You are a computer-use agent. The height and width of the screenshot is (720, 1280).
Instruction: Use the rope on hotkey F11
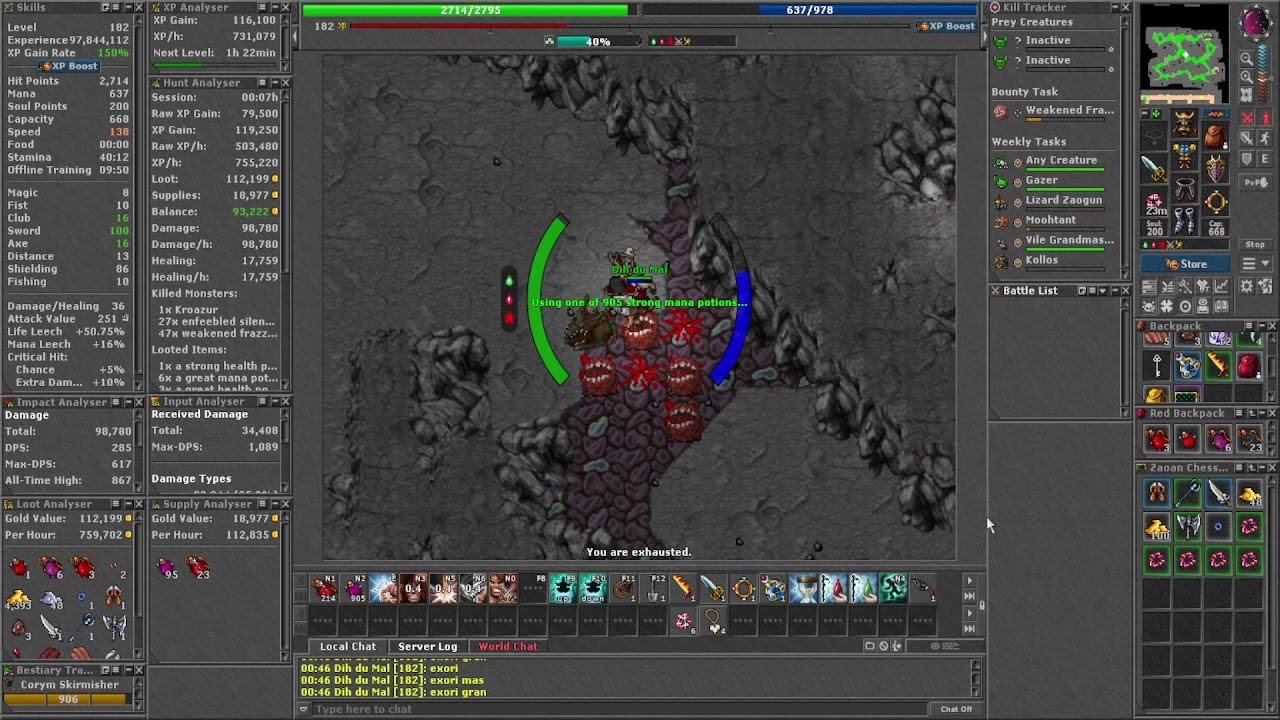(x=623, y=589)
